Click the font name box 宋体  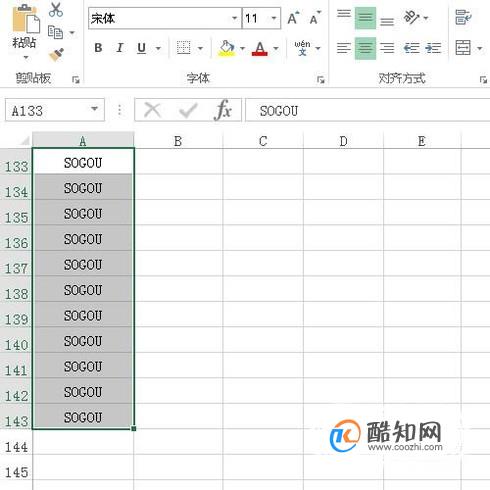click(160, 18)
